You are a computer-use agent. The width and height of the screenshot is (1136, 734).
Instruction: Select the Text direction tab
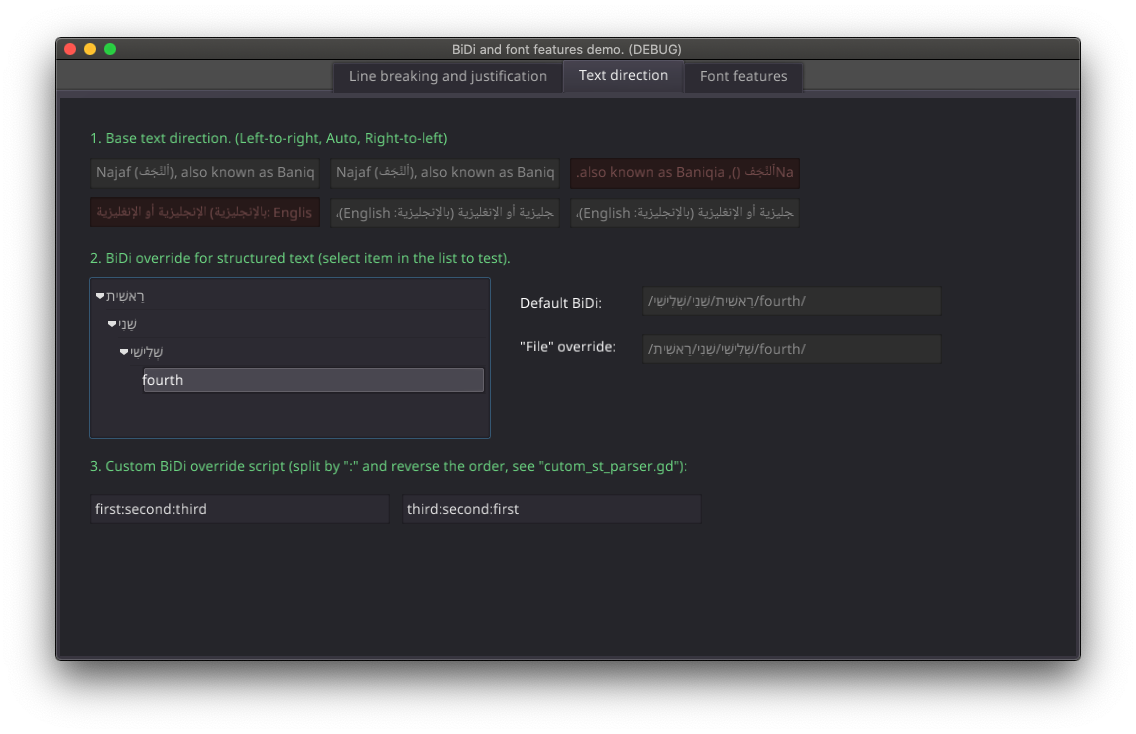pyautogui.click(x=622, y=75)
